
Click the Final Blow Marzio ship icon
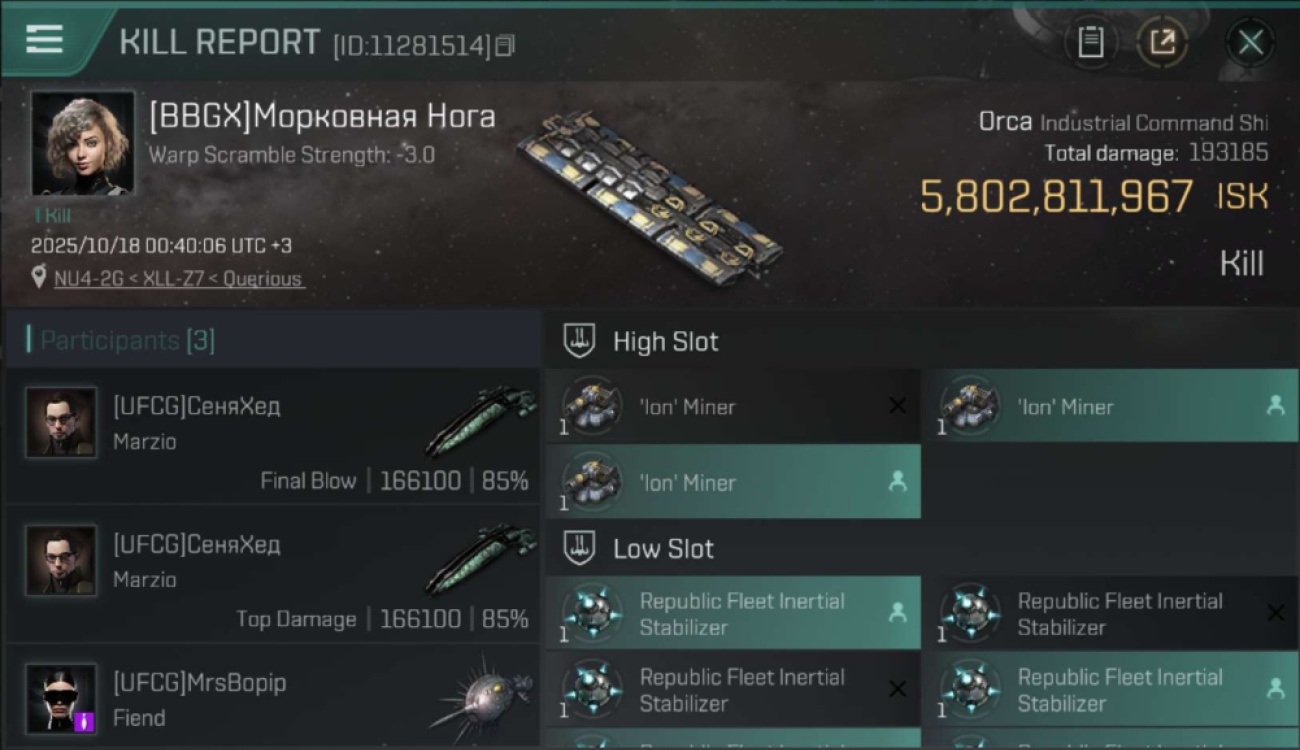tap(481, 420)
